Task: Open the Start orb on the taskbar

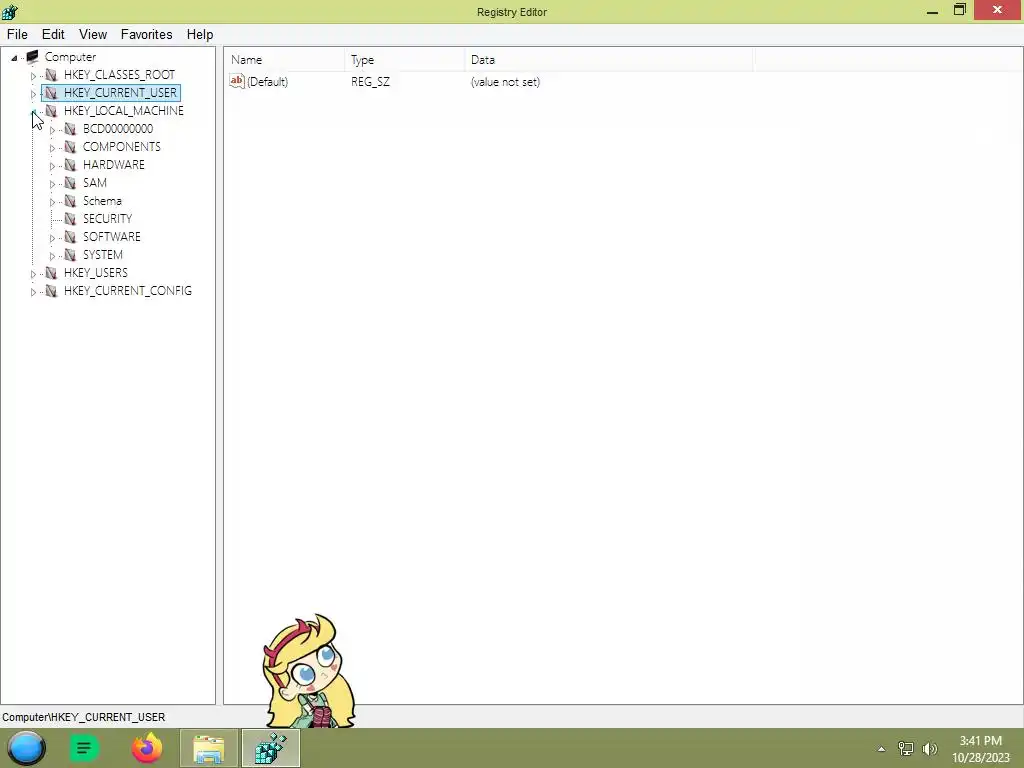Action: pos(27,748)
